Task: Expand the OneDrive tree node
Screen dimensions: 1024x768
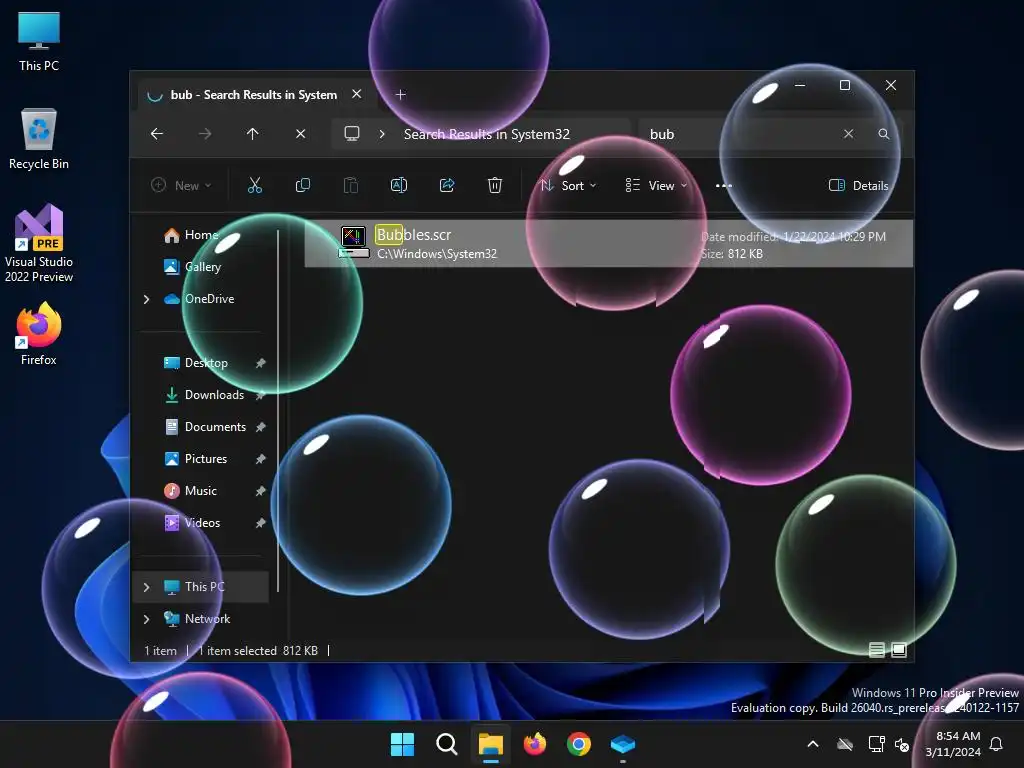Action: [146, 299]
